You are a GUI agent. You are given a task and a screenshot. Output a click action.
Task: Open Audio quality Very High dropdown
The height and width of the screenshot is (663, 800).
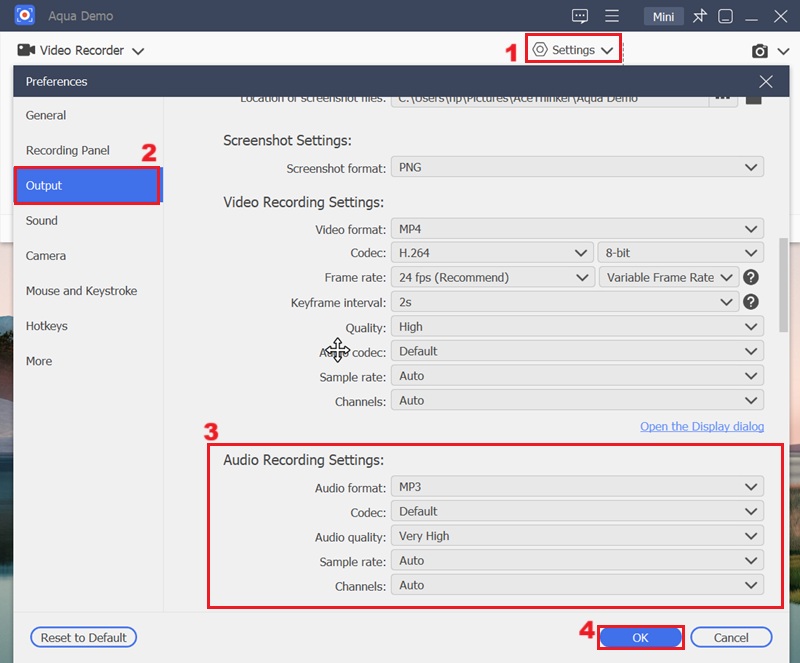(x=577, y=536)
